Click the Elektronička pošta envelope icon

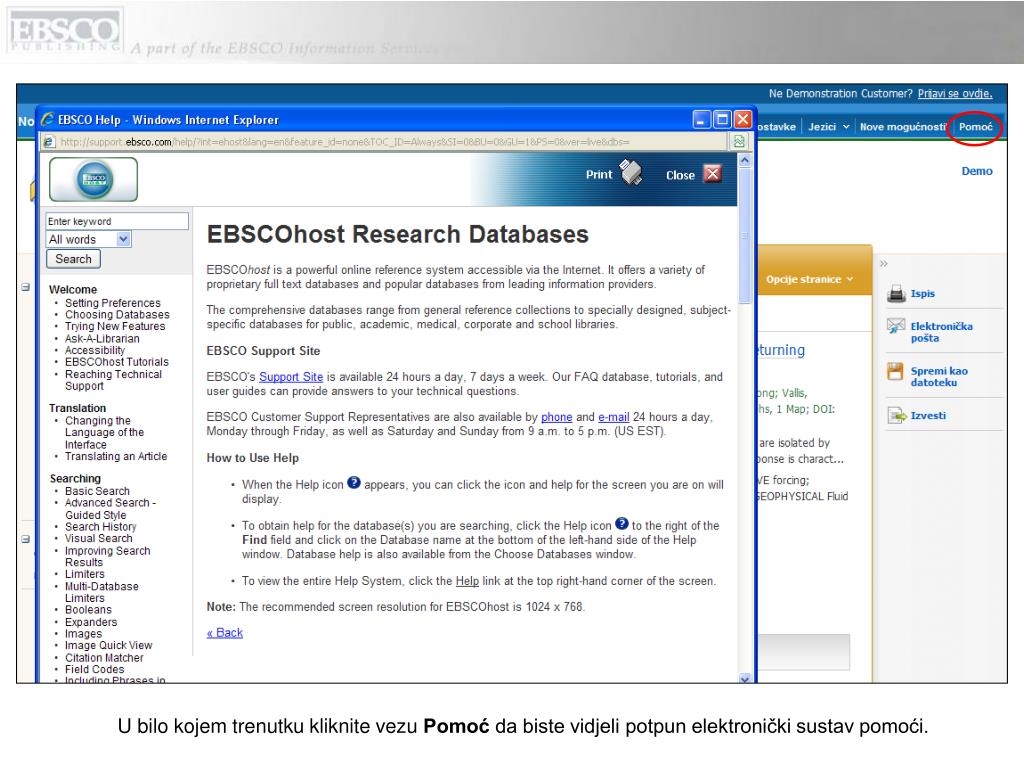pos(896,326)
